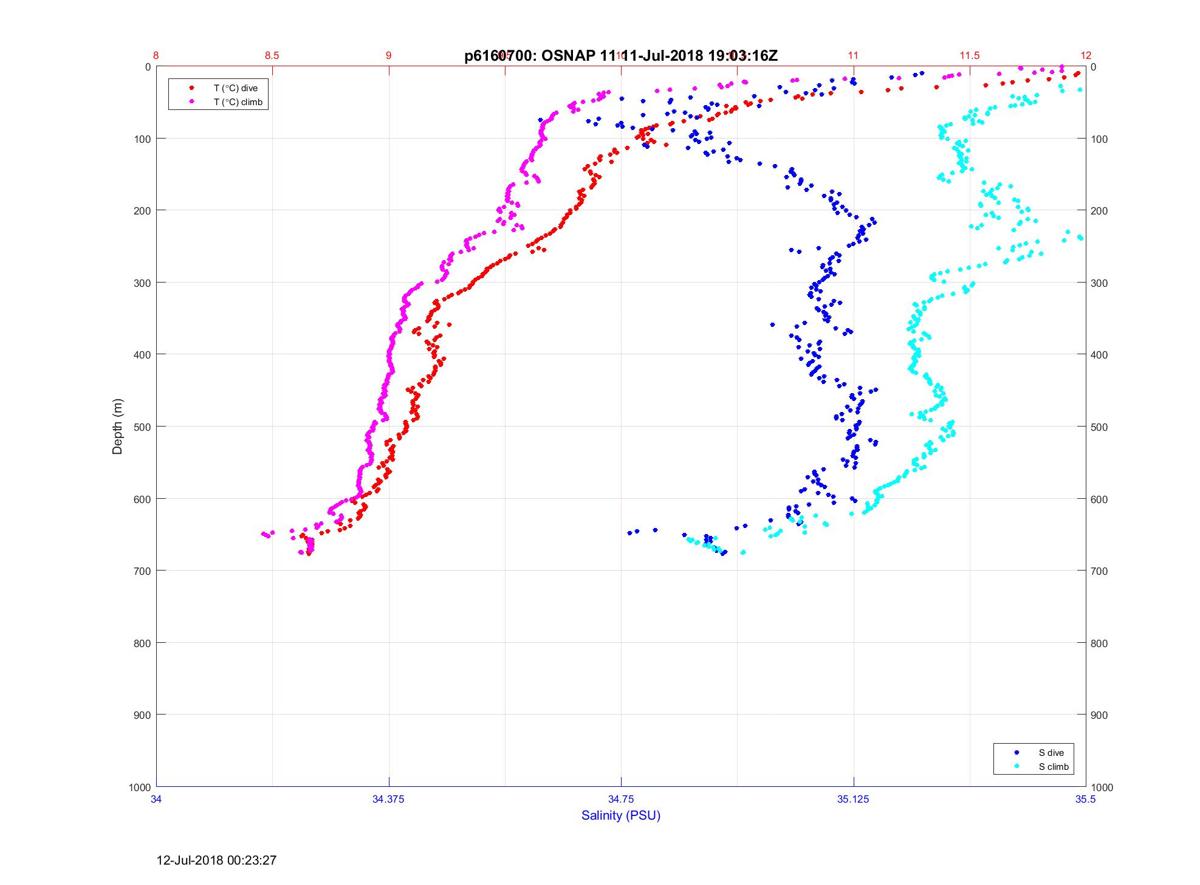Click temperature tick label '8.5' on top axis
This screenshot has width=1200, height=885.
(x=272, y=55)
